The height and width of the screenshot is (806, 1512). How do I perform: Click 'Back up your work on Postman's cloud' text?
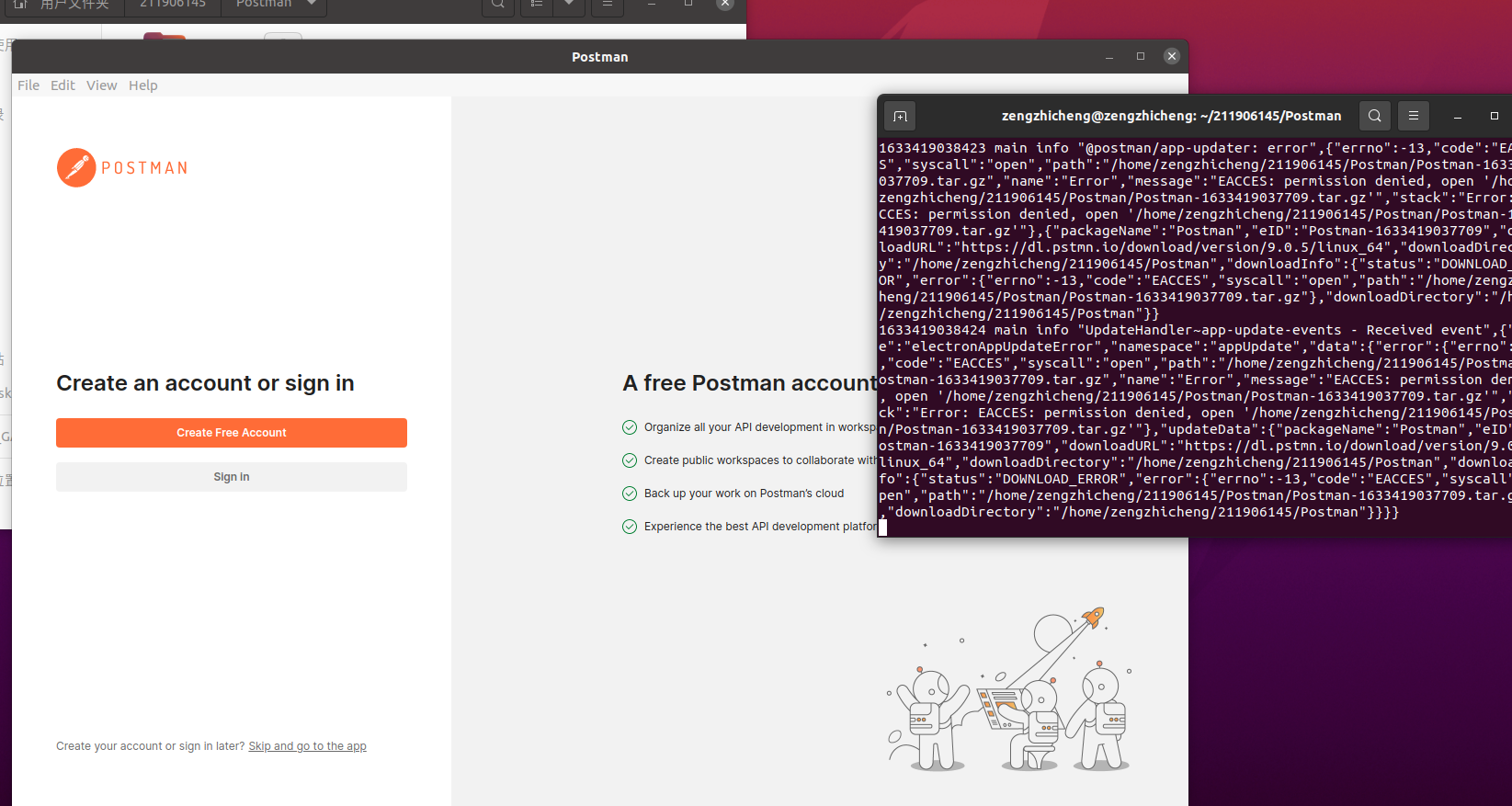[x=744, y=494]
